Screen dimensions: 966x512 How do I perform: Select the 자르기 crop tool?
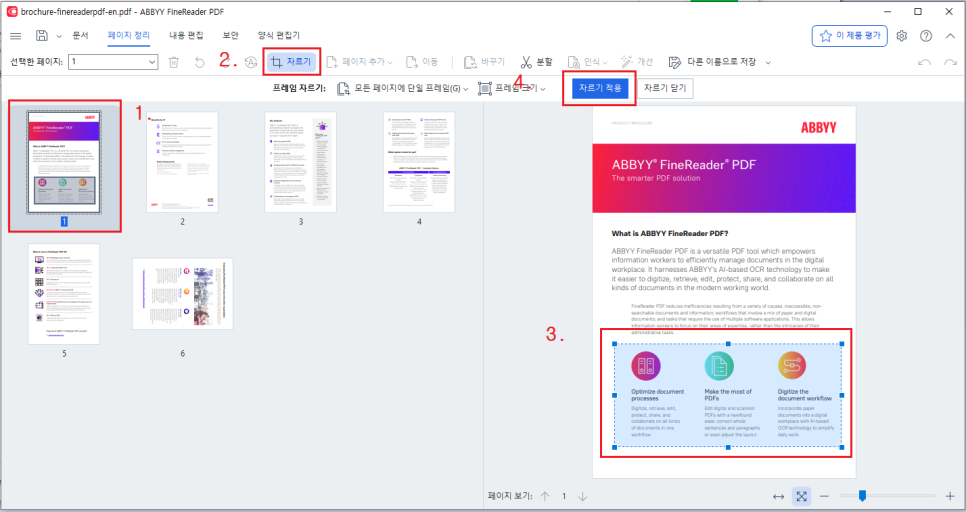(291, 62)
